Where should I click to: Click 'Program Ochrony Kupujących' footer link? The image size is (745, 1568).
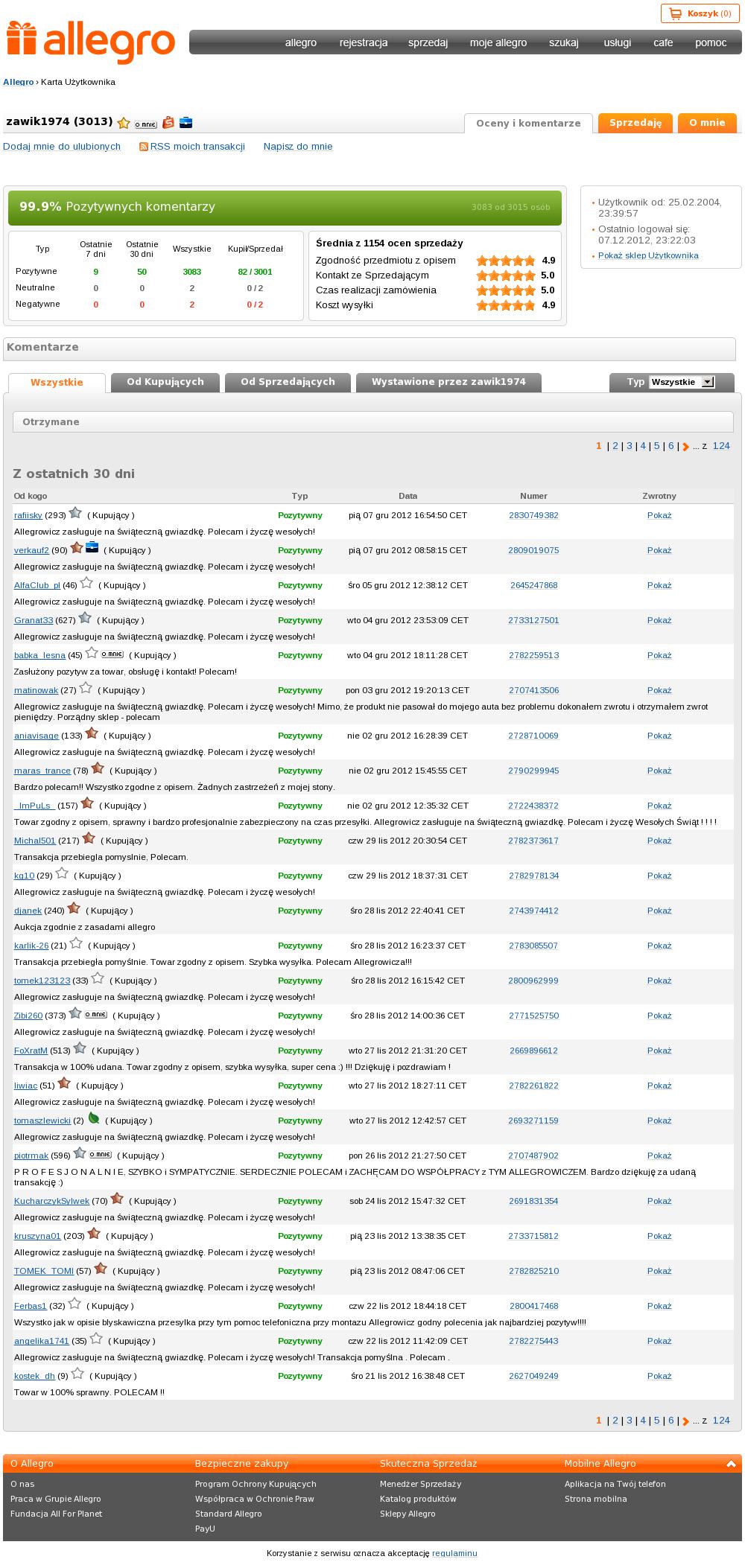[256, 1484]
